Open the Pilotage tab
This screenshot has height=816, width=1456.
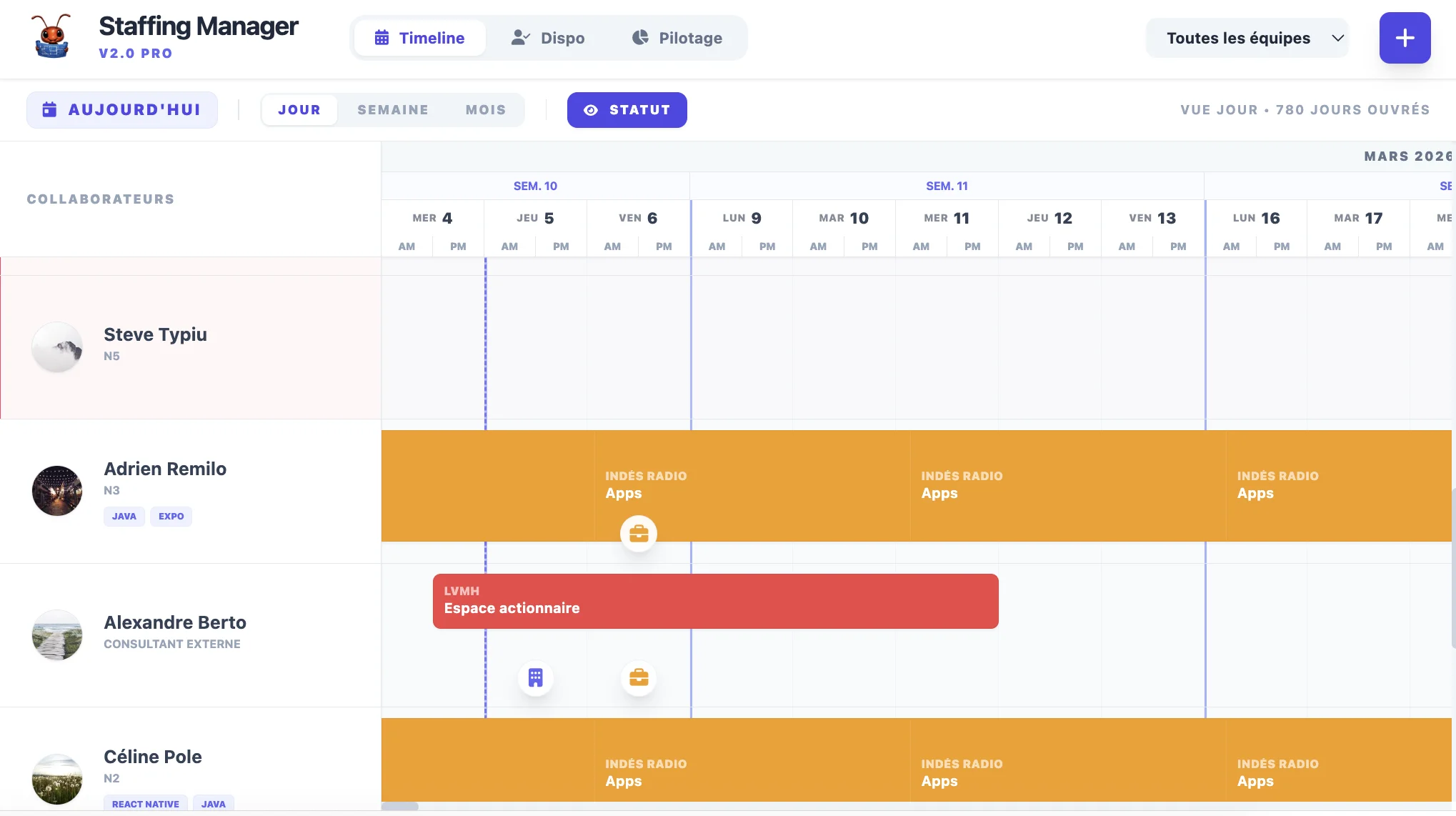(x=677, y=38)
